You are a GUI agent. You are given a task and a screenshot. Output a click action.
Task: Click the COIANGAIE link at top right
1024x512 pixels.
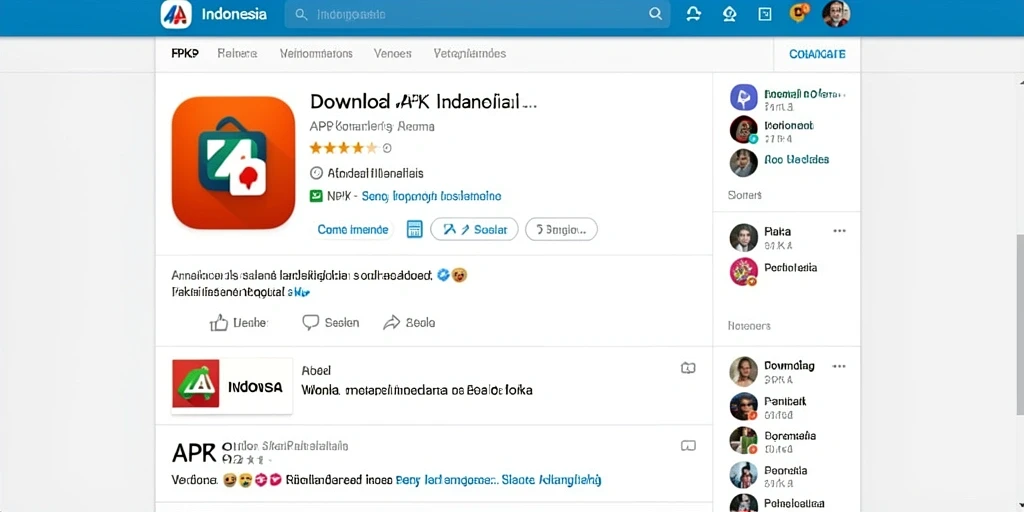[817, 54]
